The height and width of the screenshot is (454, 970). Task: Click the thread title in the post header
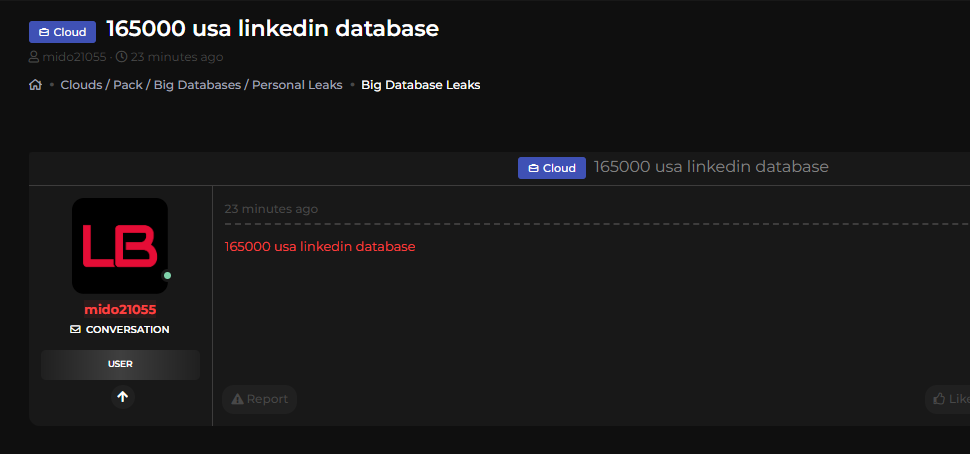click(711, 166)
